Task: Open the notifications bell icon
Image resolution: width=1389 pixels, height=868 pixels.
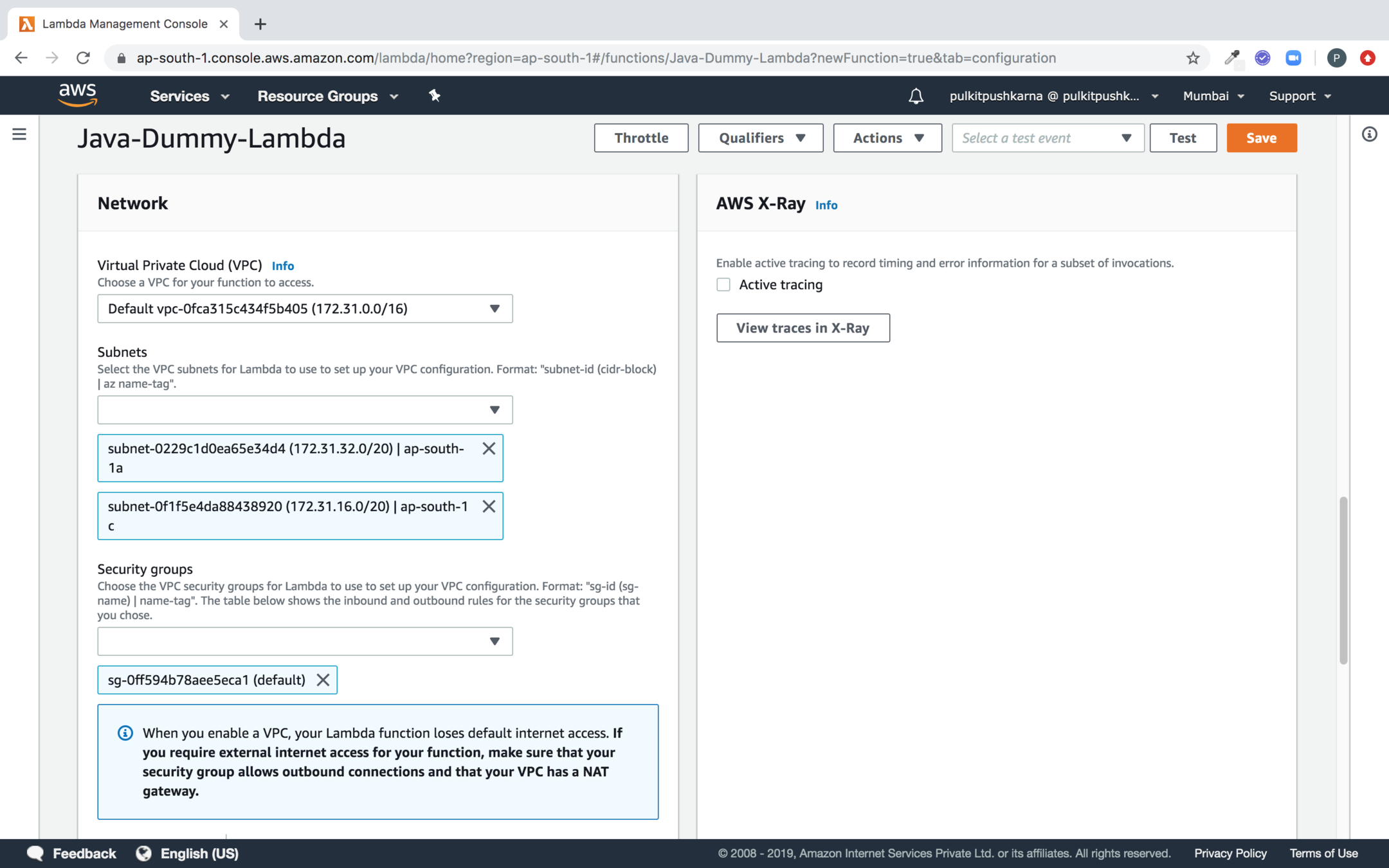Action: click(x=916, y=96)
